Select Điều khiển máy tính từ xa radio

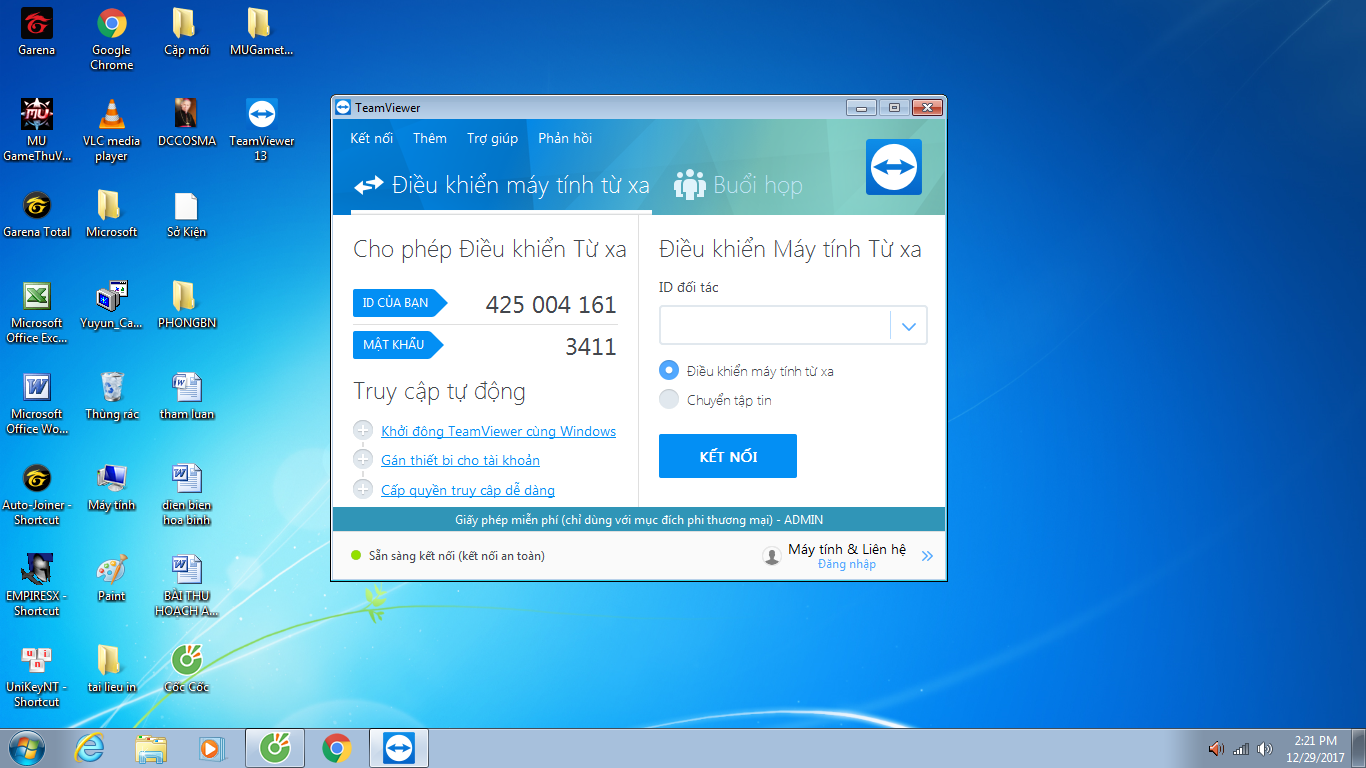[669, 370]
